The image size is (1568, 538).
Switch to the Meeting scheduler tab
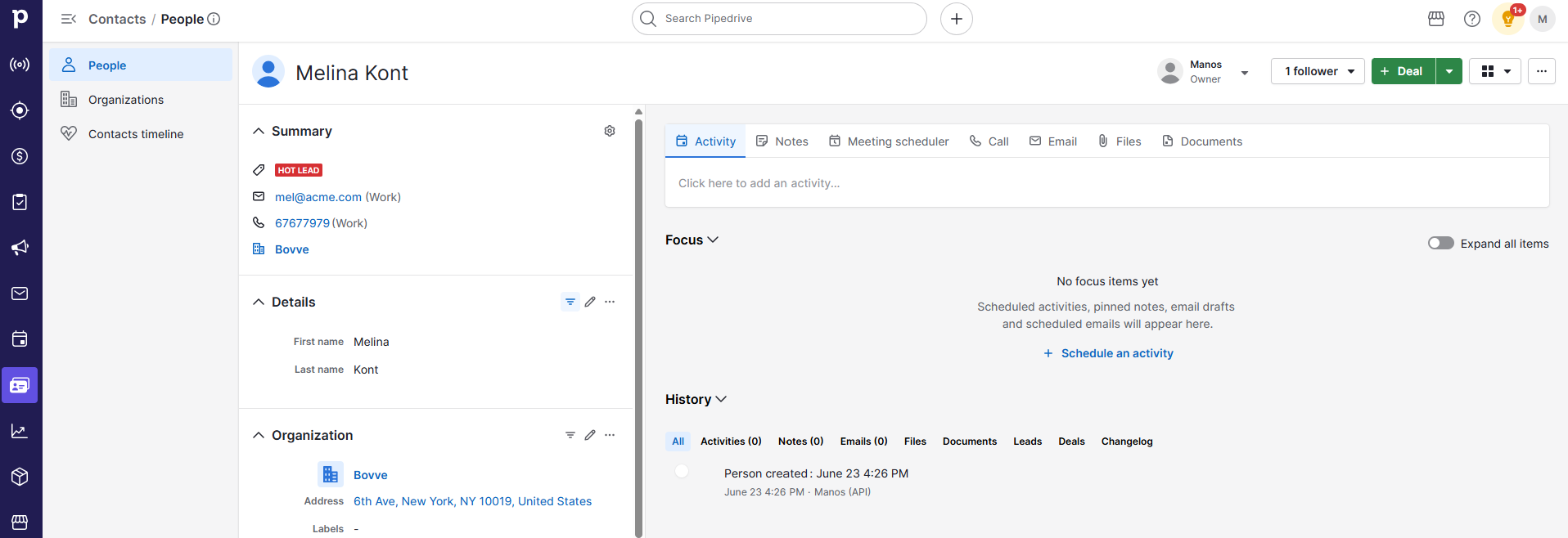click(889, 141)
